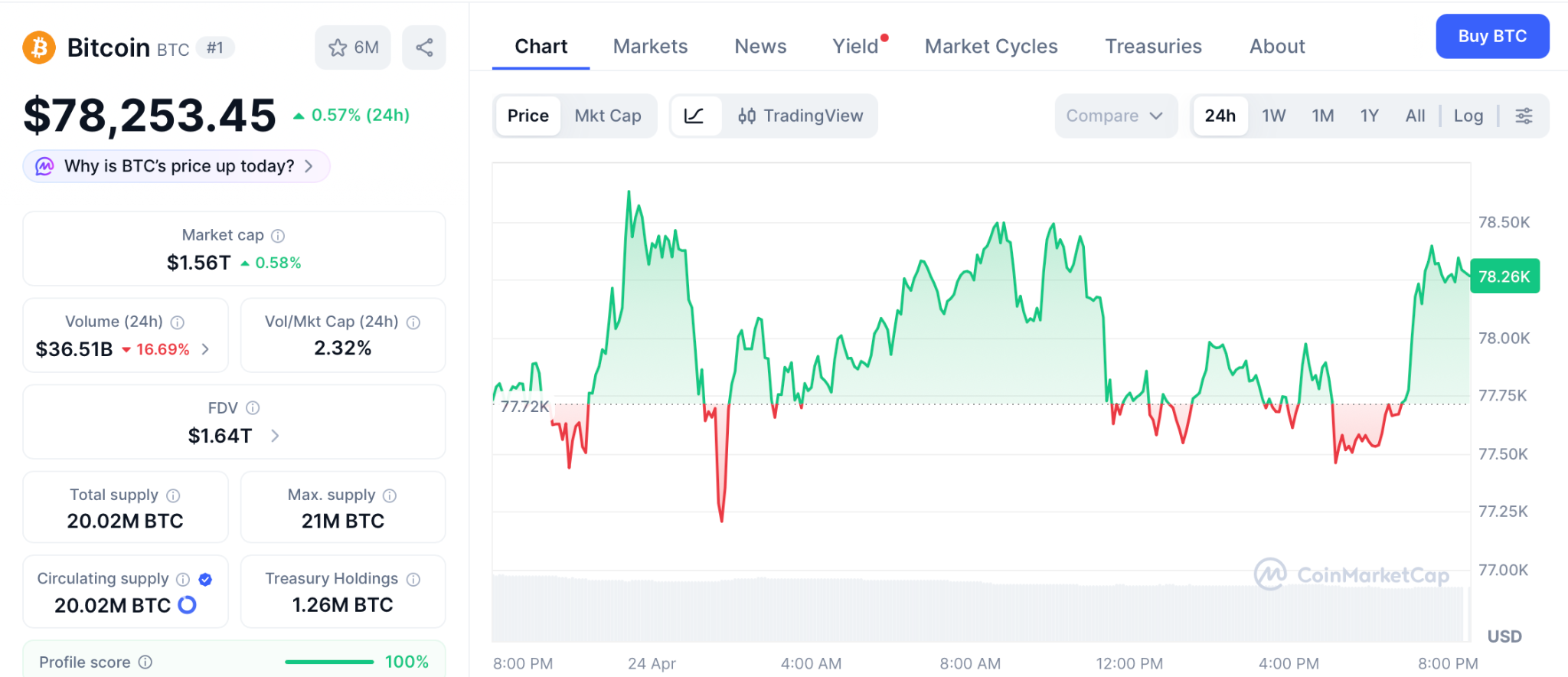This screenshot has width=1568, height=677.
Task: Expand the Volume (24h) details chevron
Action: click(205, 349)
